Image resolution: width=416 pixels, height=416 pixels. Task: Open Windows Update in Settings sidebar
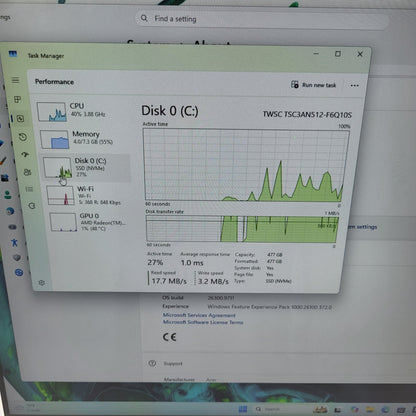pyautogui.click(x=19, y=273)
